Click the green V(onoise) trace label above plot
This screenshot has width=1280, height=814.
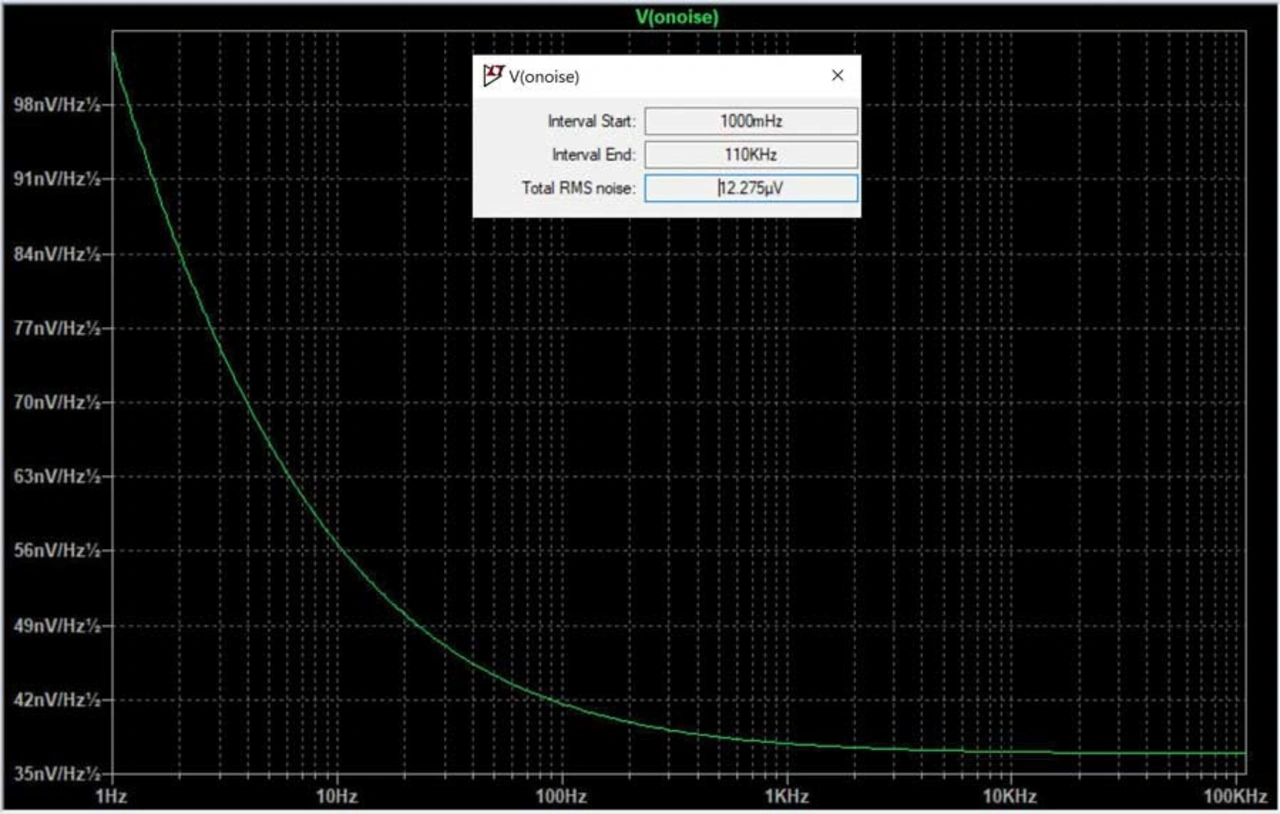click(x=677, y=17)
